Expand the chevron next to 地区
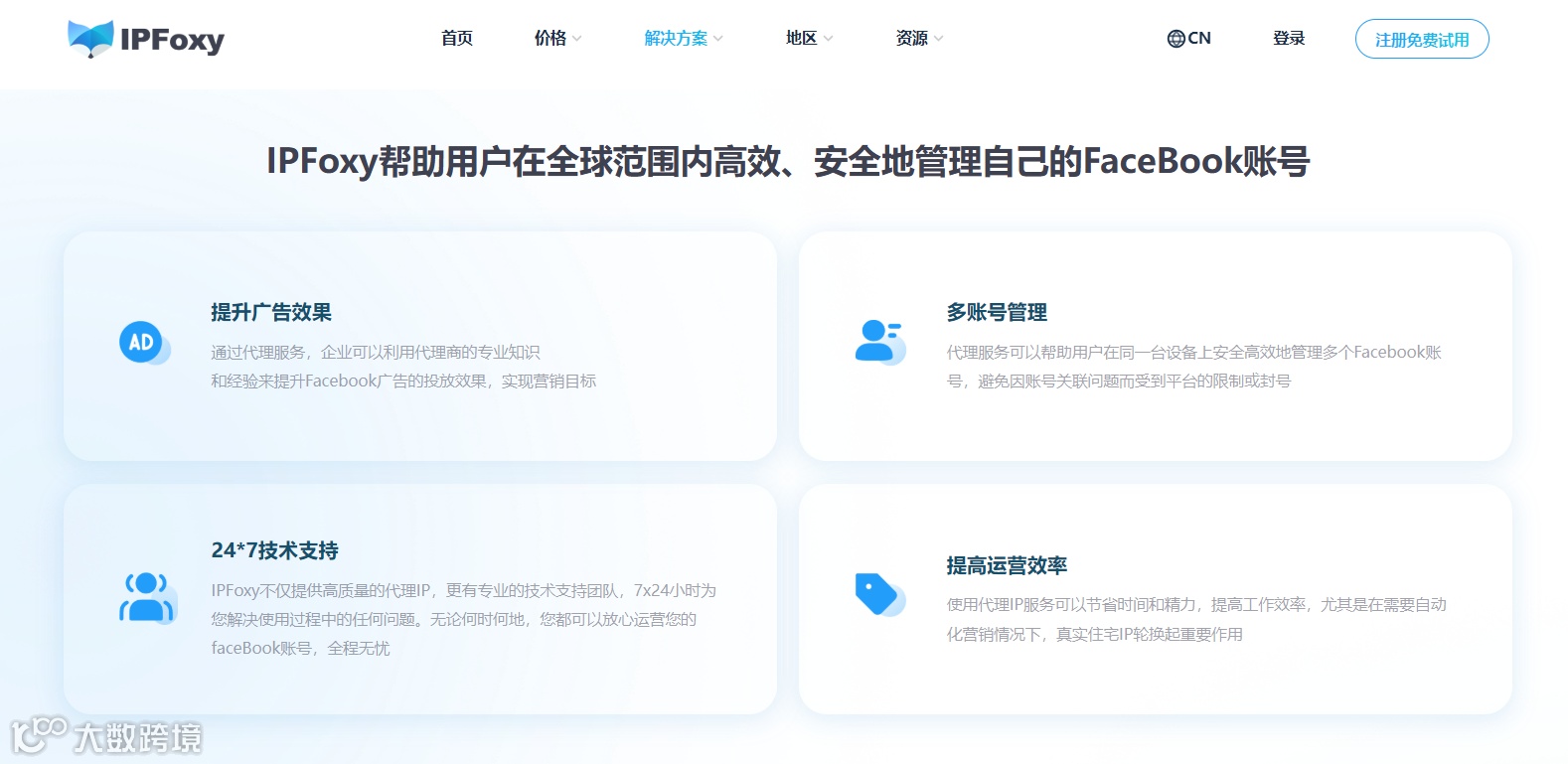 829,39
